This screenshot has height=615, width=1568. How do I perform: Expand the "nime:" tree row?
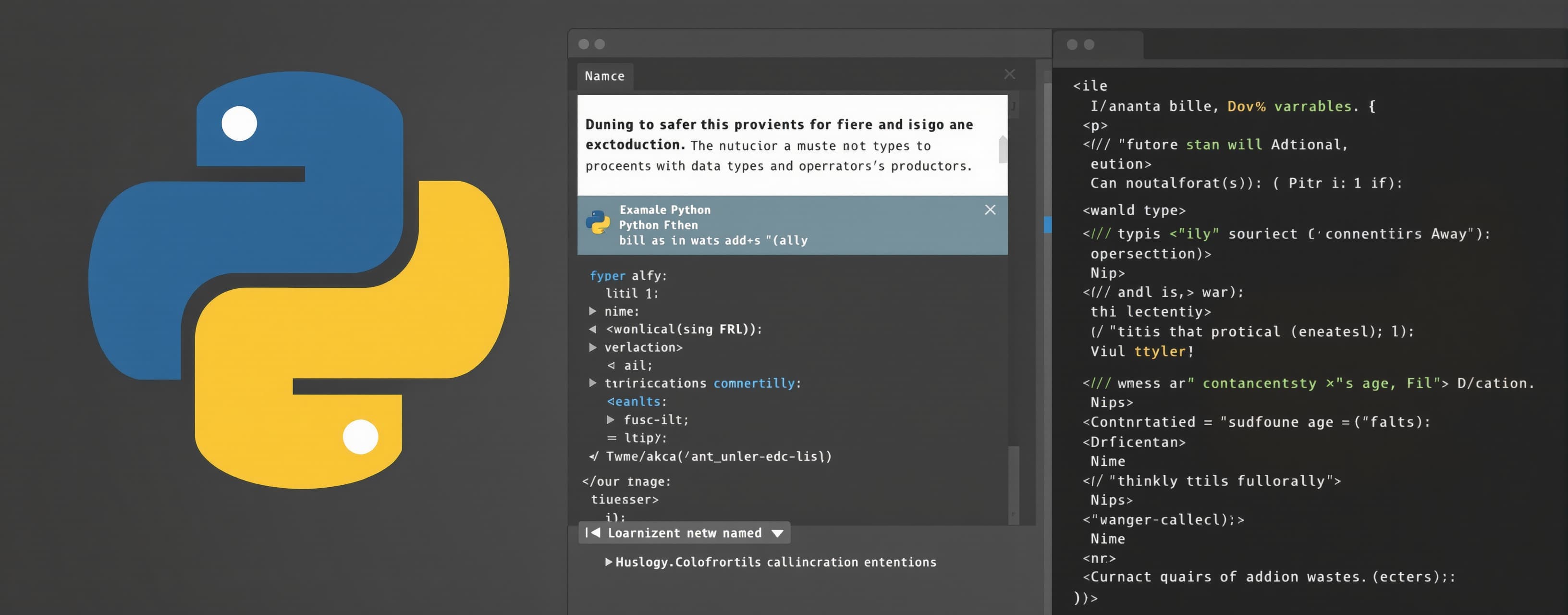click(592, 311)
